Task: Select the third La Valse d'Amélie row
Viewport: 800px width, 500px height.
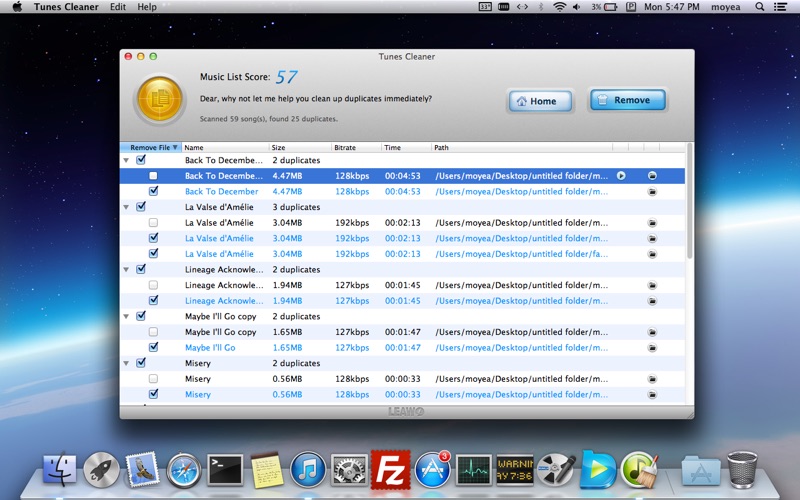Action: [402, 254]
